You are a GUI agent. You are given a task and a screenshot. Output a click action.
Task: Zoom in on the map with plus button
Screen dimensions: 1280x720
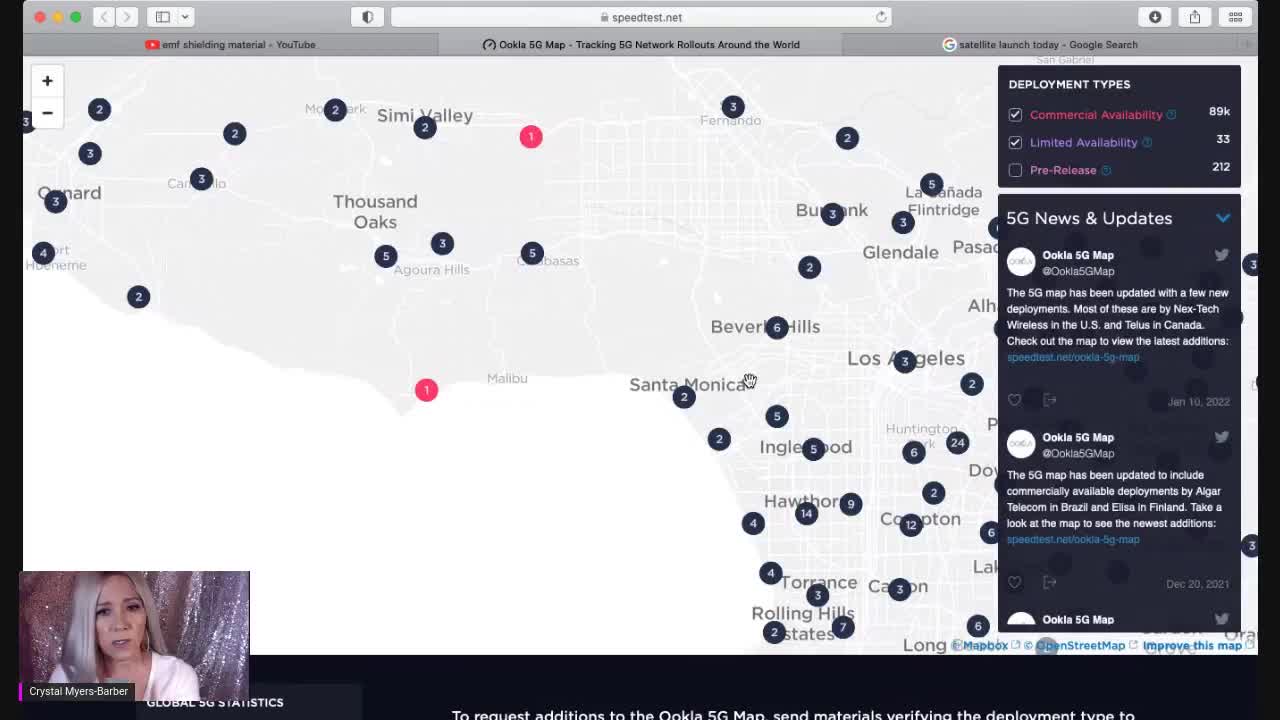(47, 81)
